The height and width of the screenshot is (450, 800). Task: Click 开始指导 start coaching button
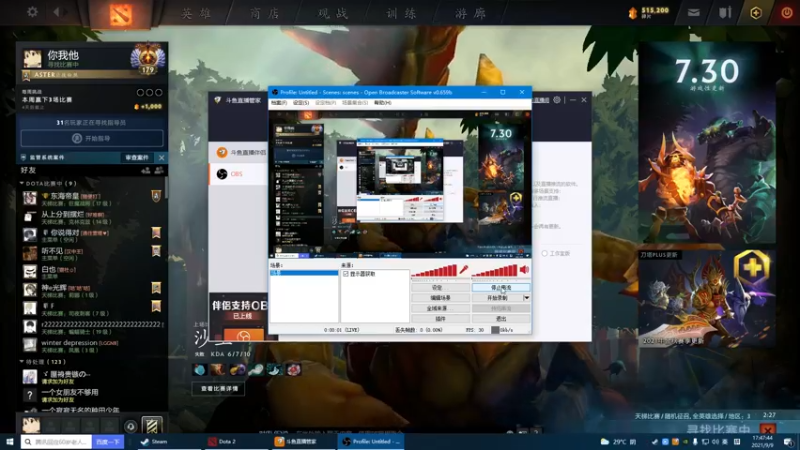(x=92, y=138)
